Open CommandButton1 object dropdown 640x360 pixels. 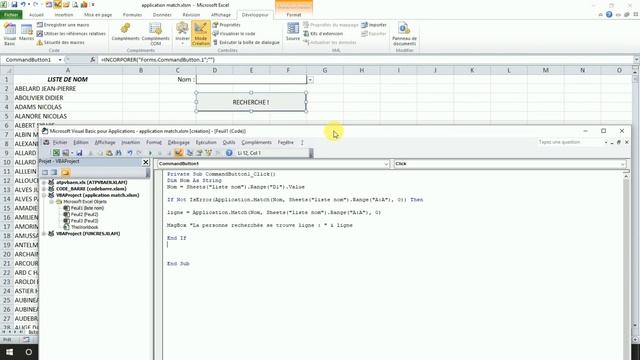[x=386, y=164]
